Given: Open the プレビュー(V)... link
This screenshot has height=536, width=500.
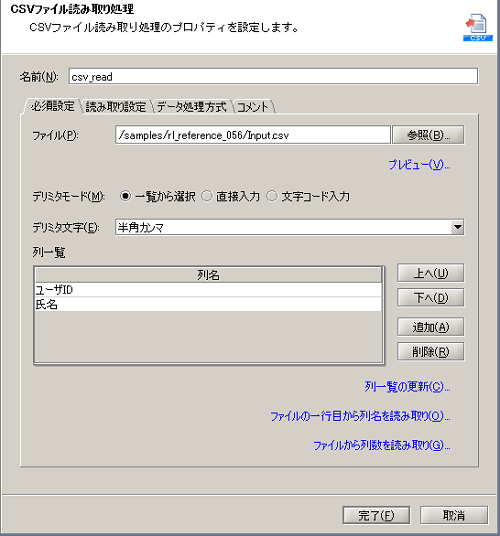Looking at the screenshot, I should tap(419, 165).
